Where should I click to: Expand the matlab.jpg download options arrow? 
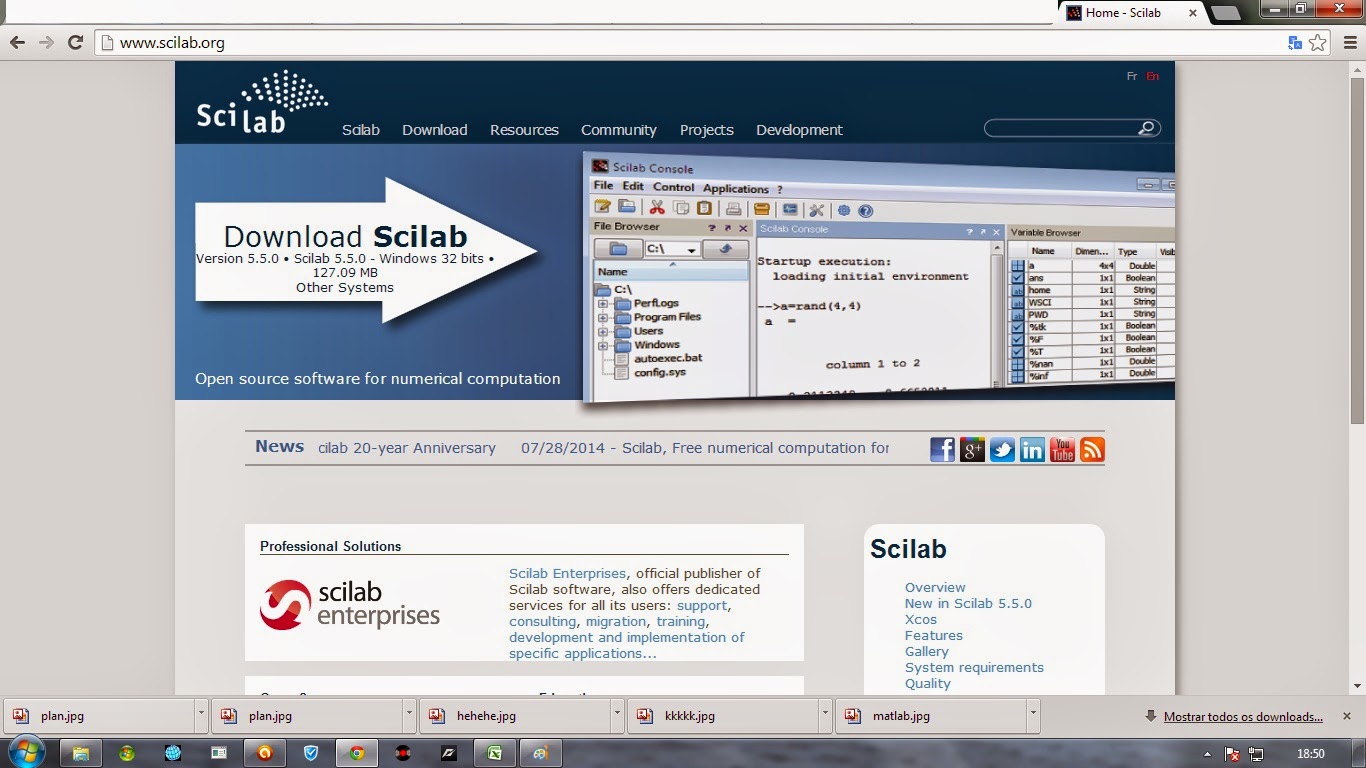[x=1033, y=716]
